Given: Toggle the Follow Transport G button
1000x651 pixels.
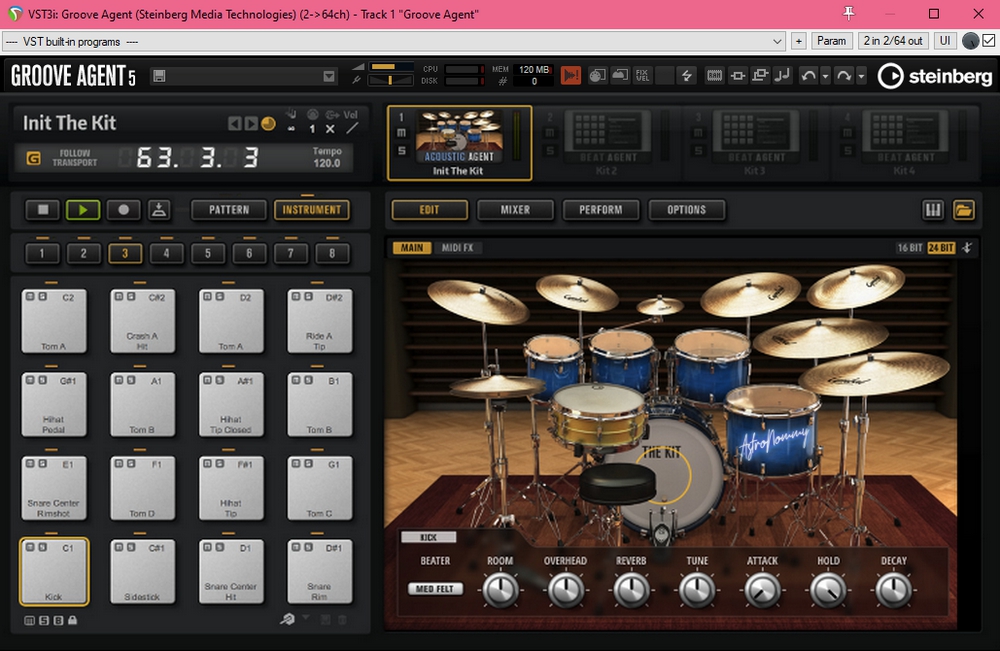Looking at the screenshot, I should [33, 157].
